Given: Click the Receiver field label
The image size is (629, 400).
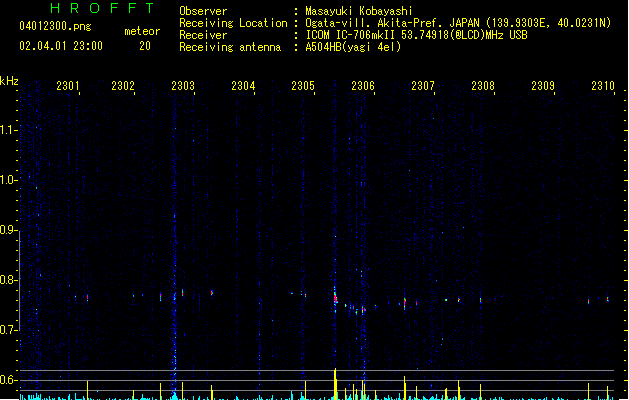Looking at the screenshot, I should pos(203,35).
